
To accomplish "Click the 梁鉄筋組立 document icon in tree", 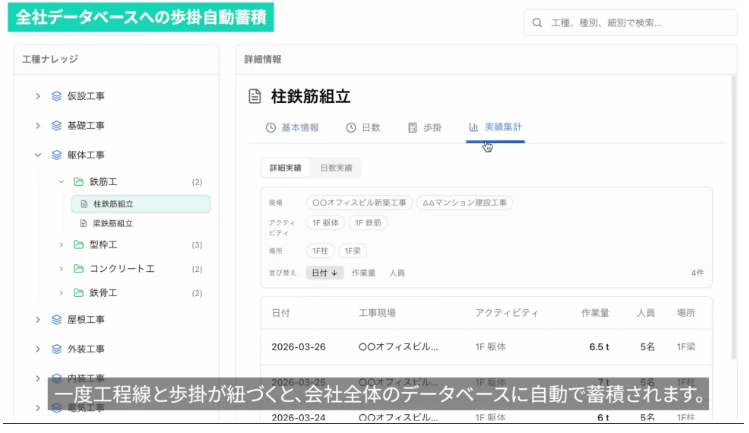I will pyautogui.click(x=83, y=223).
